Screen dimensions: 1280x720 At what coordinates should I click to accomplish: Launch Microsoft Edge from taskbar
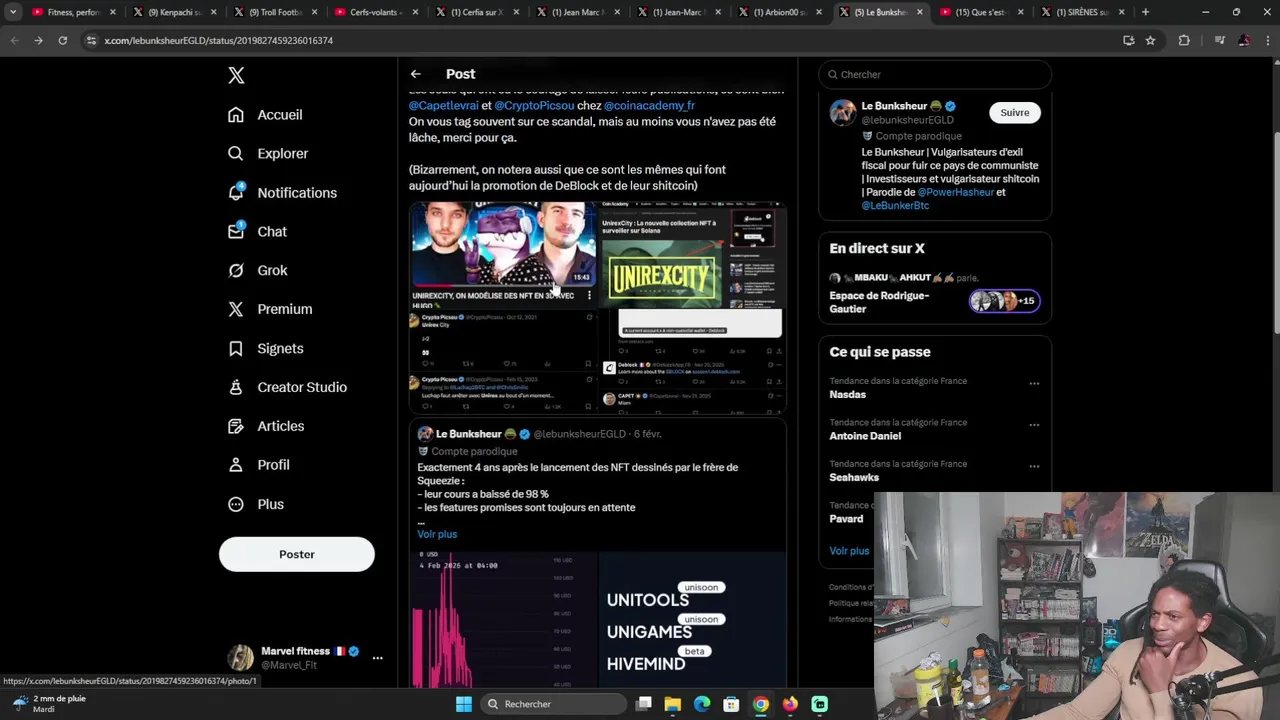coord(702,704)
